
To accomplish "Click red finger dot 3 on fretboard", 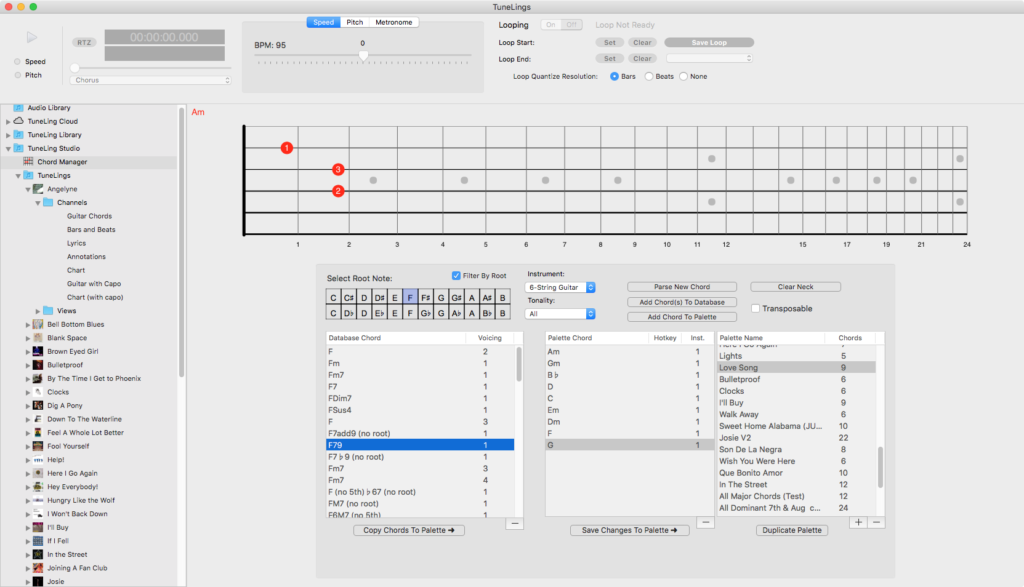I will tap(338, 170).
